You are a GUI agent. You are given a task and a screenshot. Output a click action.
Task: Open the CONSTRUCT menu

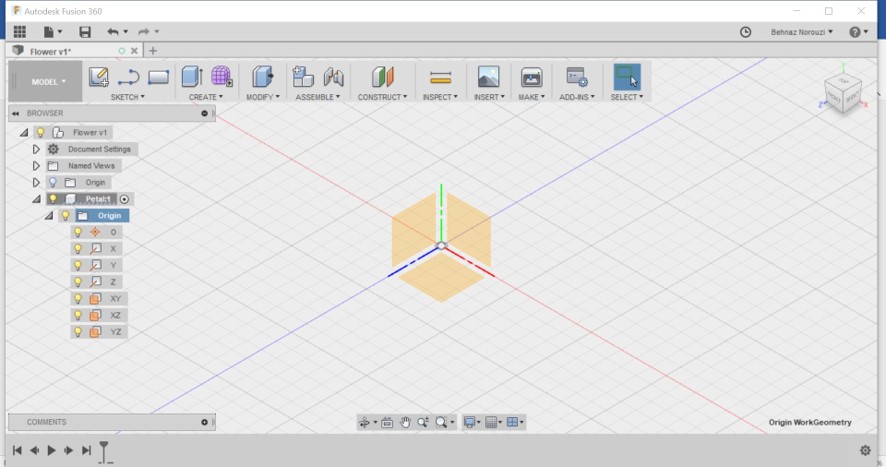tap(382, 97)
